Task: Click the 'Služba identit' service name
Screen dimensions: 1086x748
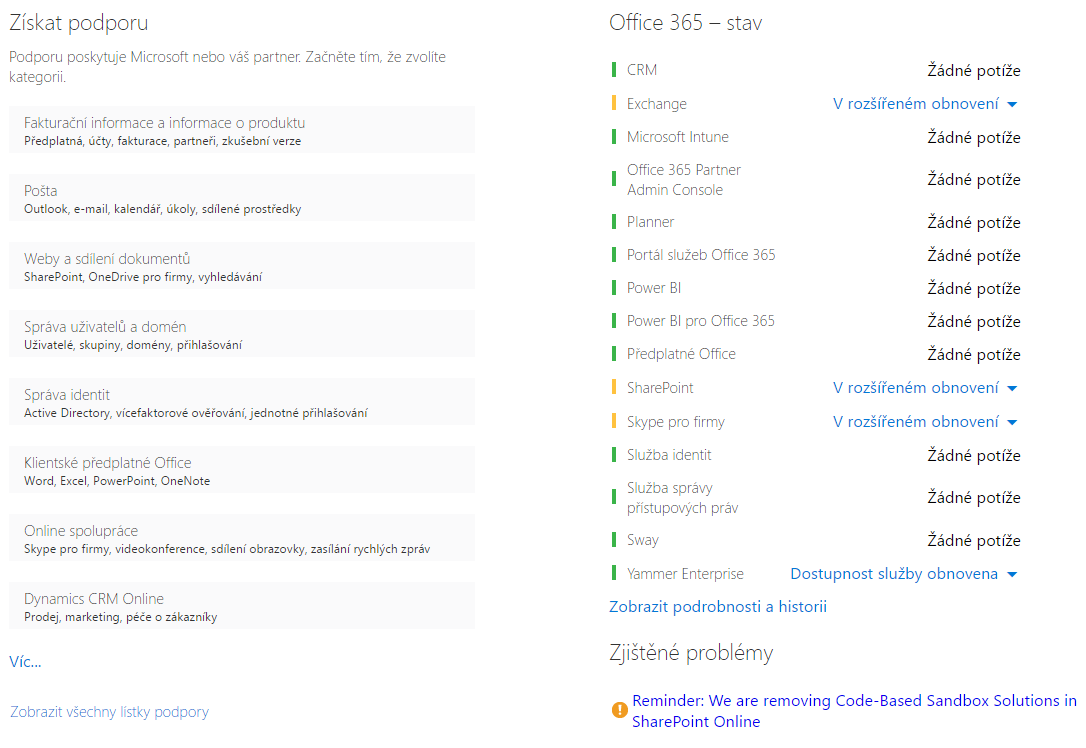Action: tap(669, 455)
